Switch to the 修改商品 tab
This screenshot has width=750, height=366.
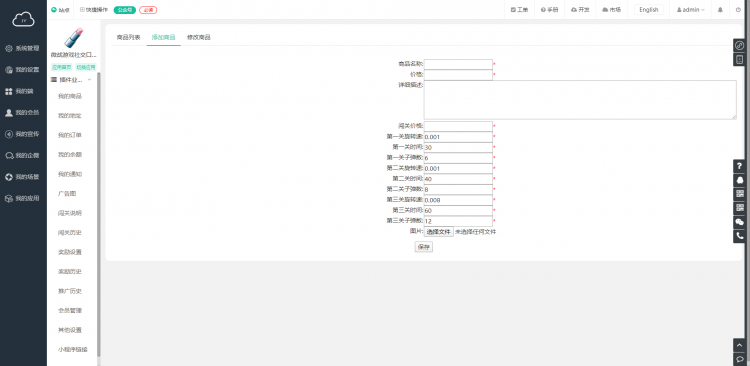coord(199,37)
